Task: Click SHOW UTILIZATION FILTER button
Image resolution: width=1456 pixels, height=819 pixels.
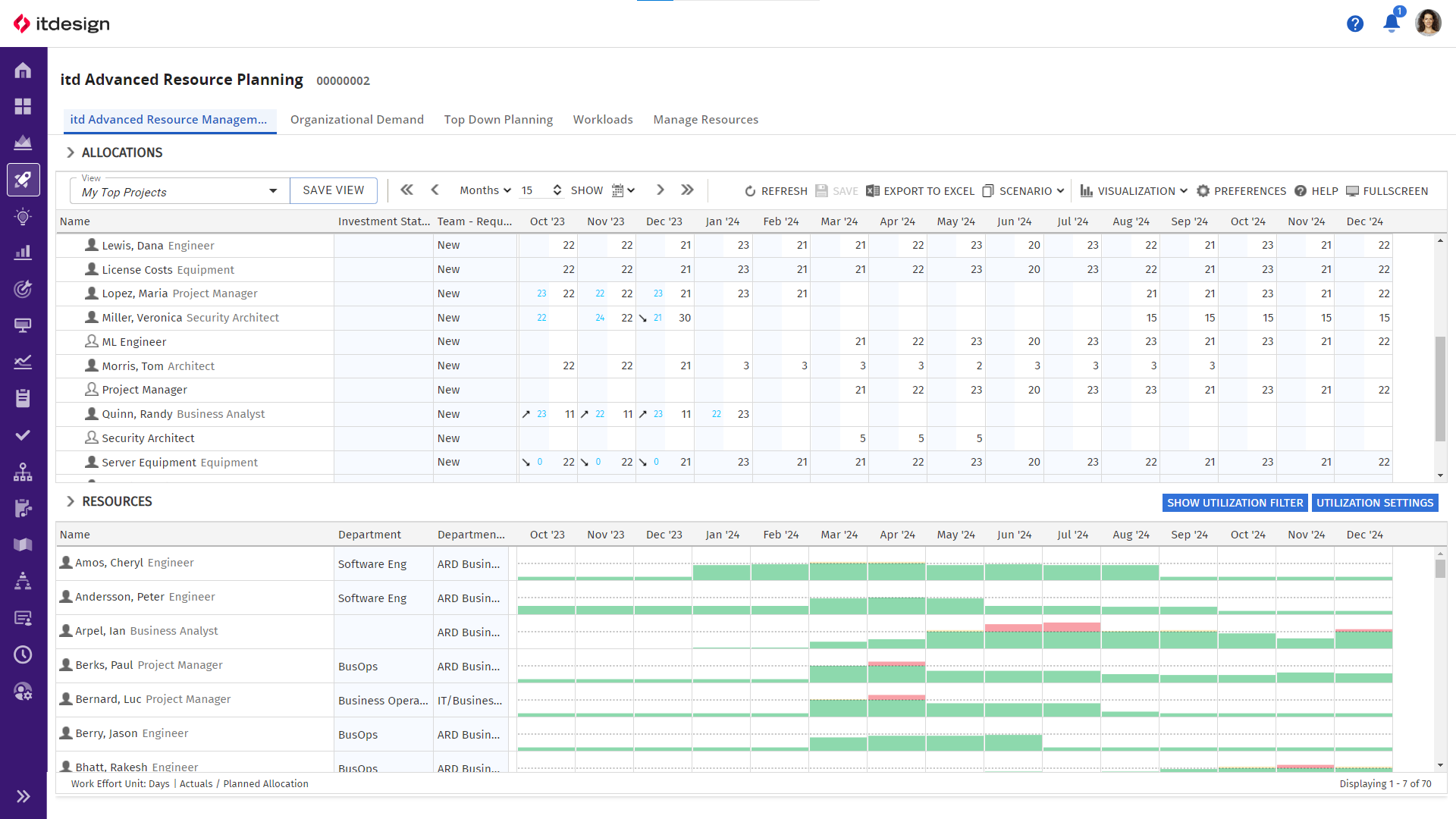Action: tap(1235, 503)
